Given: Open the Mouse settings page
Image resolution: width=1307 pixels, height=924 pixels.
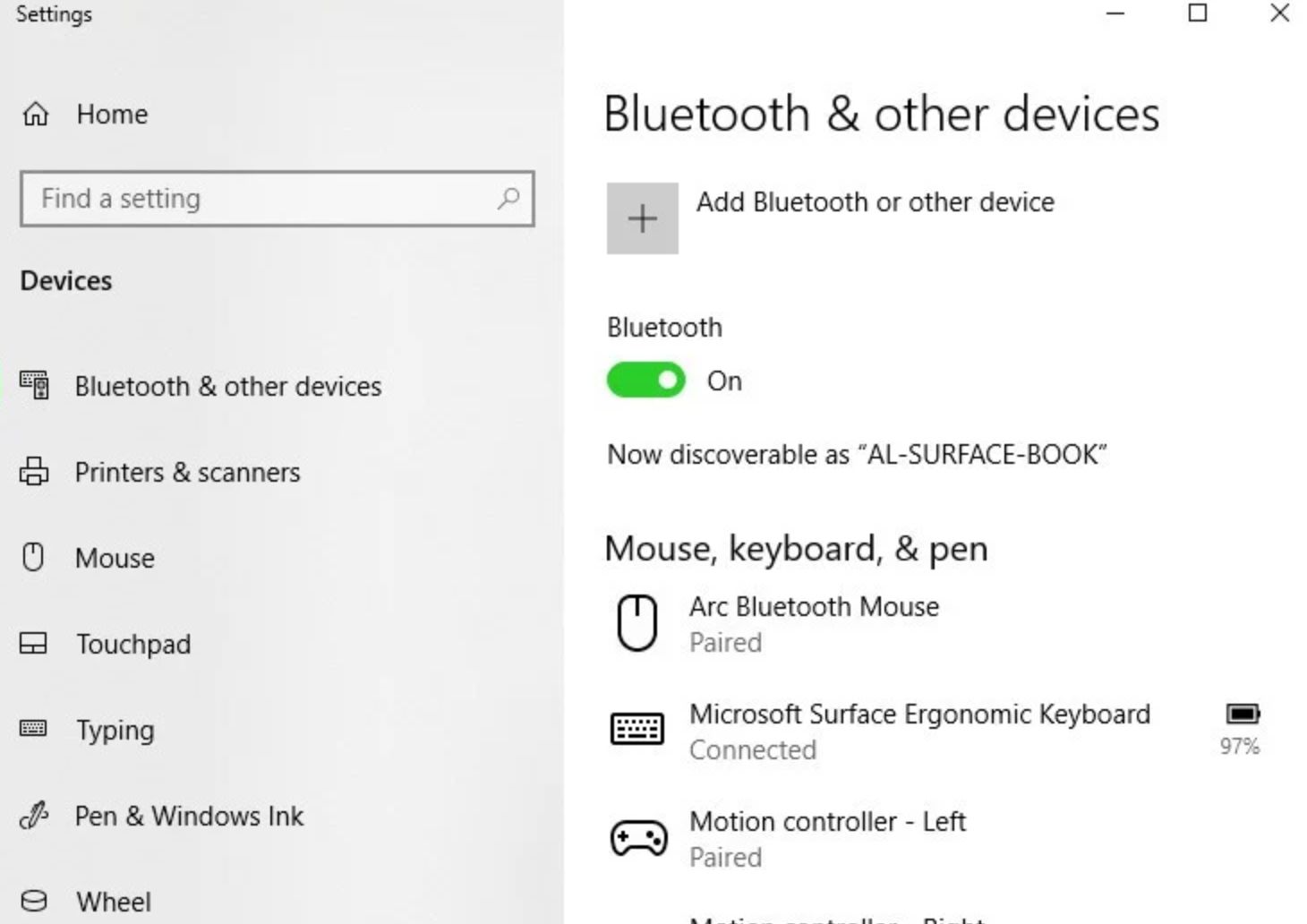Looking at the screenshot, I should point(115,557).
